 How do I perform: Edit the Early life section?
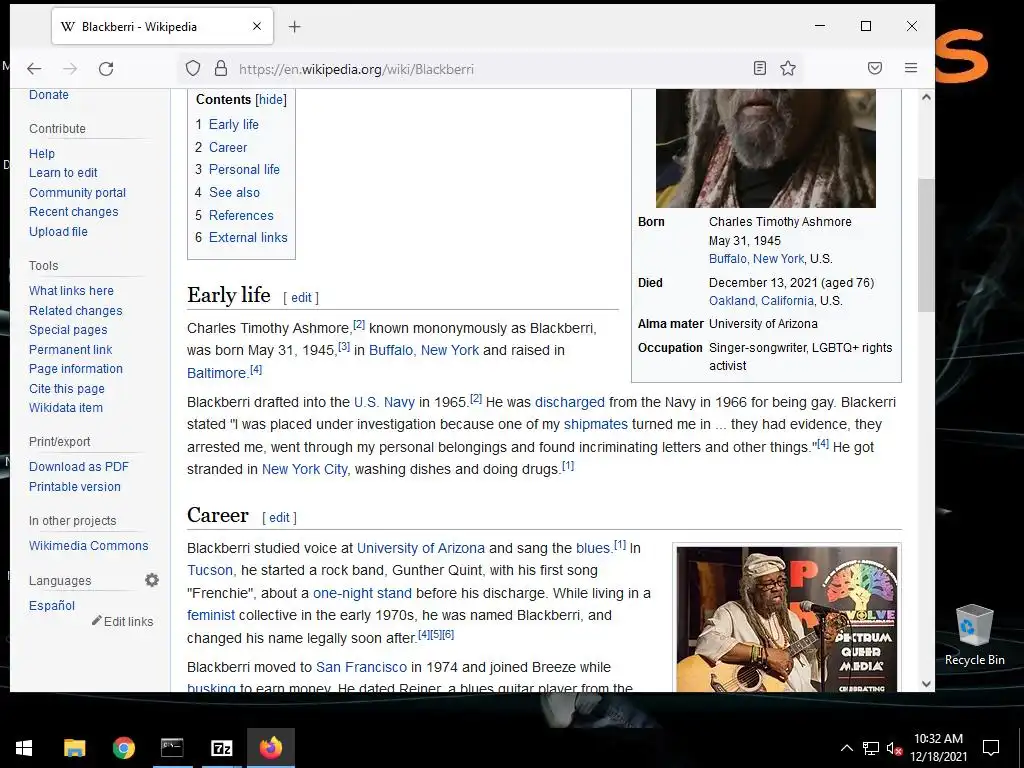tap(301, 297)
